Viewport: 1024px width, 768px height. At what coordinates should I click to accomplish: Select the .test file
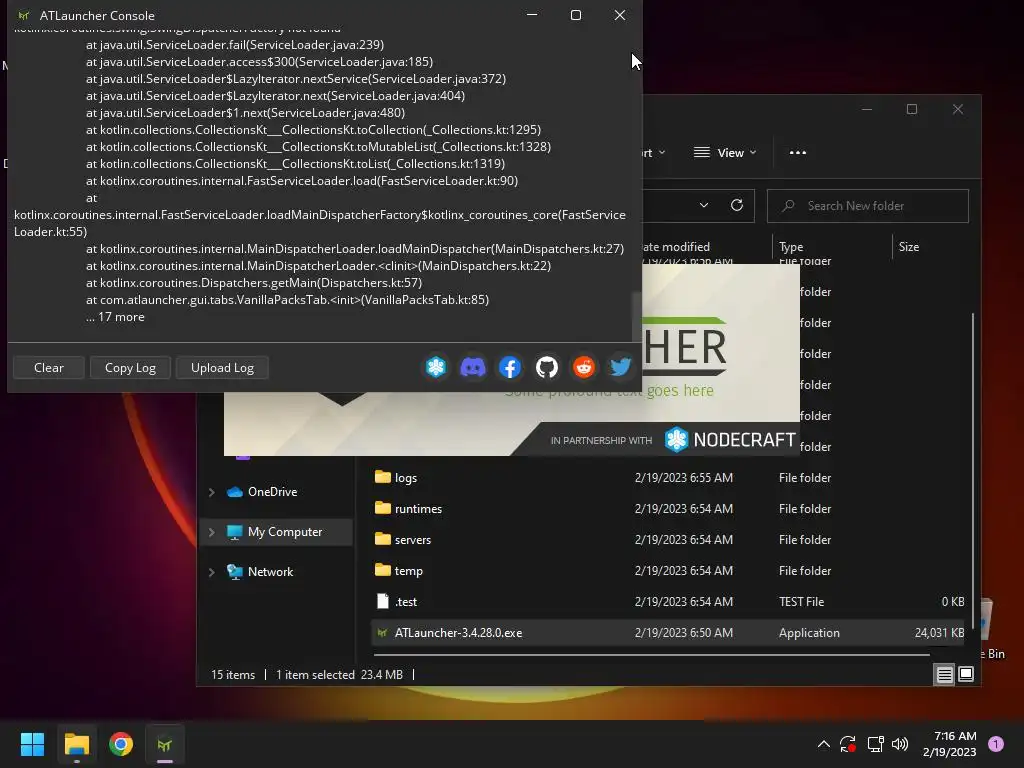pyautogui.click(x=667, y=601)
